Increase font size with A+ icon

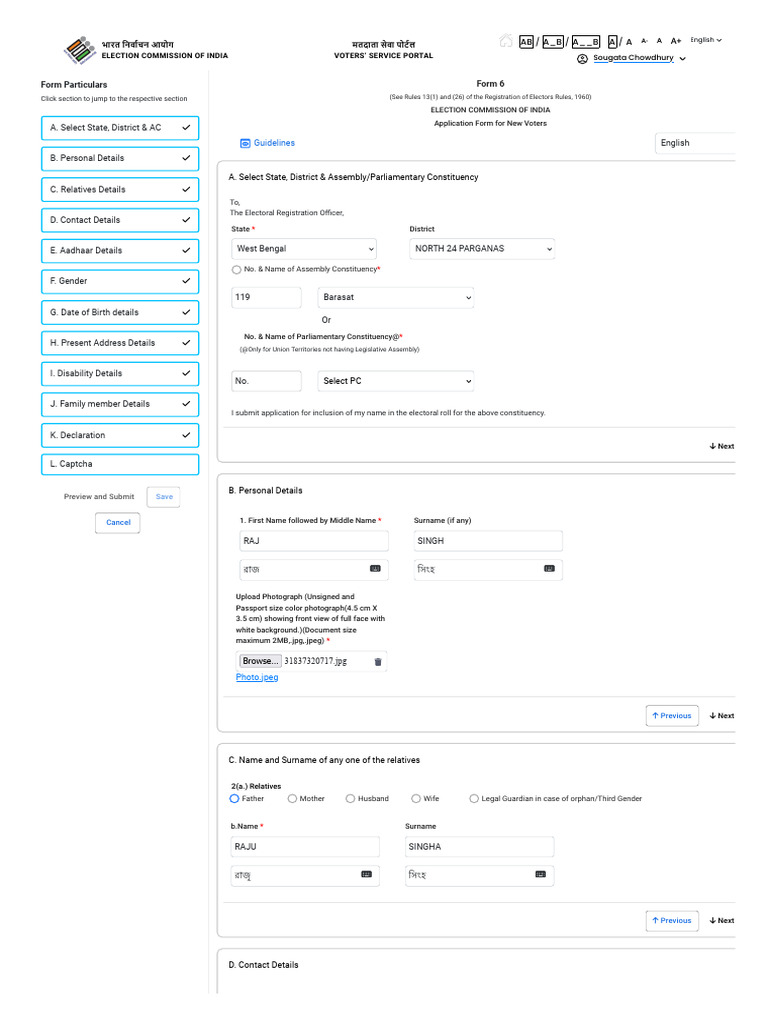click(x=675, y=41)
